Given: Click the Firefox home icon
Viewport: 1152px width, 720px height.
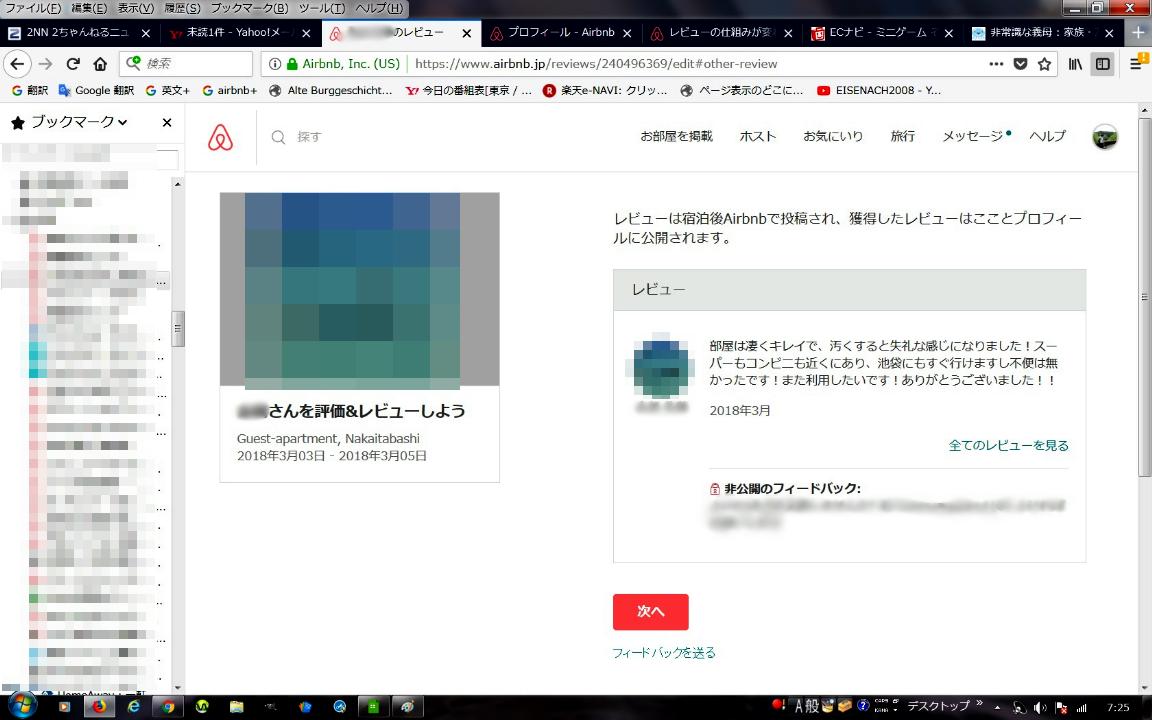Looking at the screenshot, I should [100, 64].
